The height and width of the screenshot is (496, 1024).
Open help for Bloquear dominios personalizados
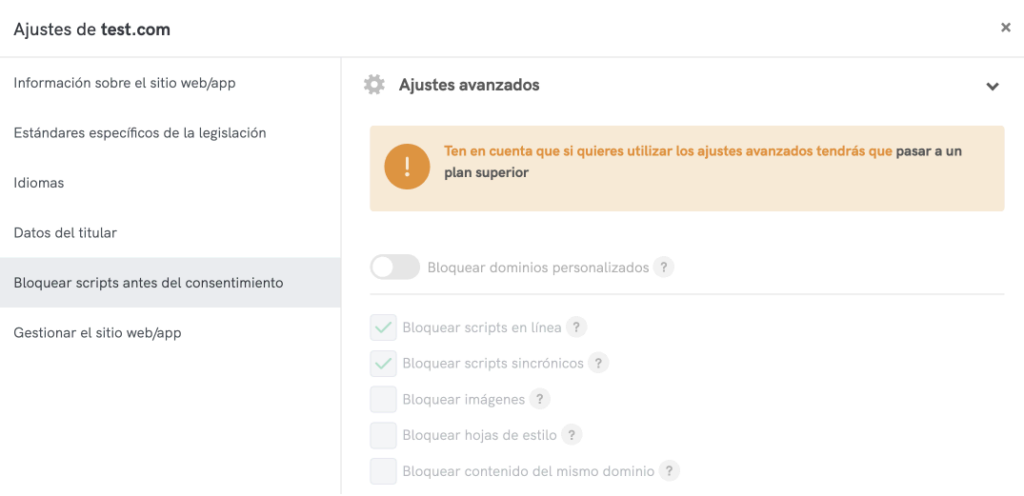tap(663, 268)
